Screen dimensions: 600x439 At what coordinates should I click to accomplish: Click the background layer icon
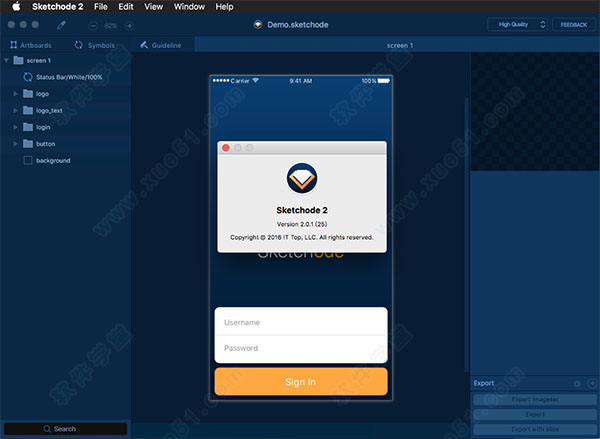coord(27,160)
